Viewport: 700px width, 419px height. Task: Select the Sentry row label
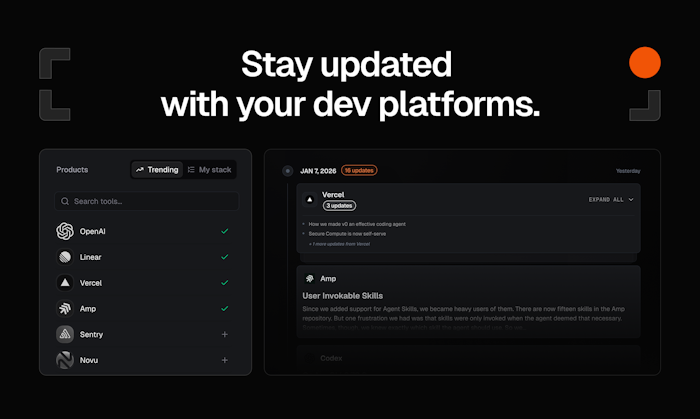point(91,334)
